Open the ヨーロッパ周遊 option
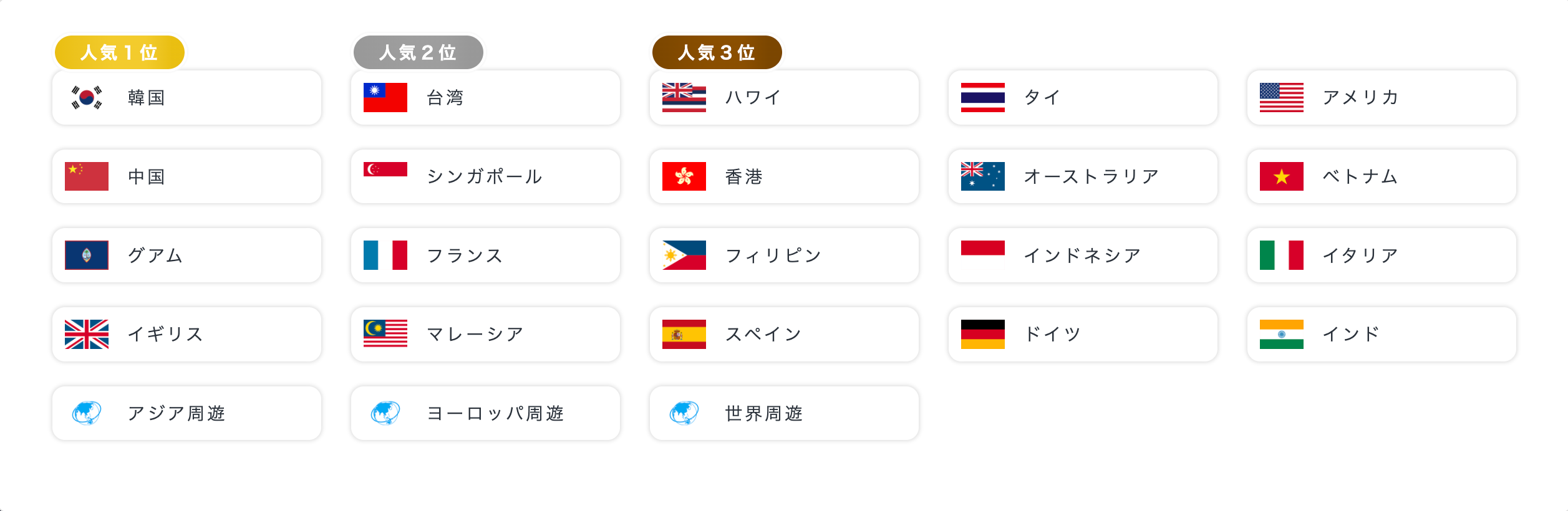Screen dimensions: 1568x511 485,413
